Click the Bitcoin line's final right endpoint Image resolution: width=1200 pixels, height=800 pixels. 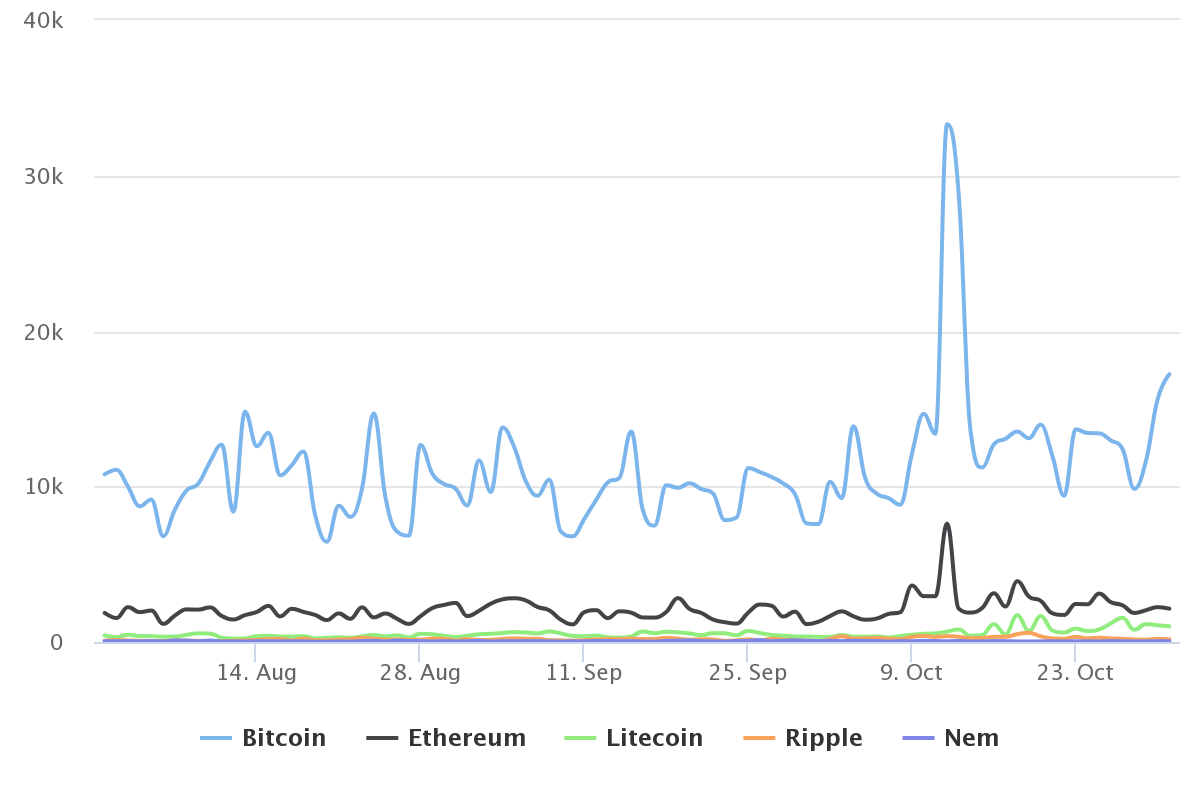point(1169,374)
